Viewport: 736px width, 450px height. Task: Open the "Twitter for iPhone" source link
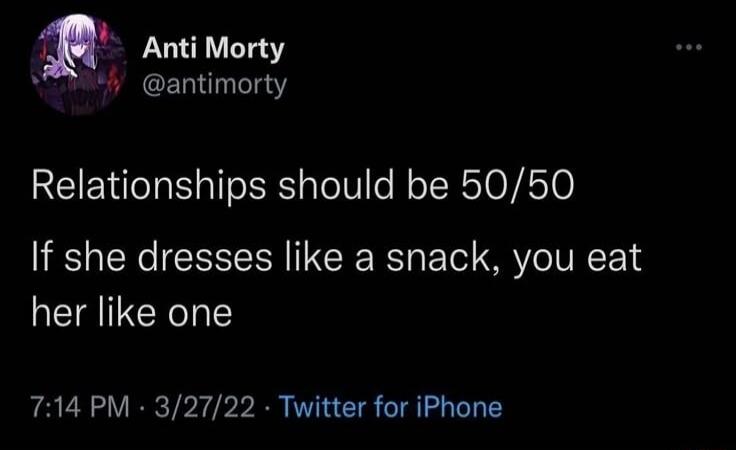pyautogui.click(x=390, y=407)
